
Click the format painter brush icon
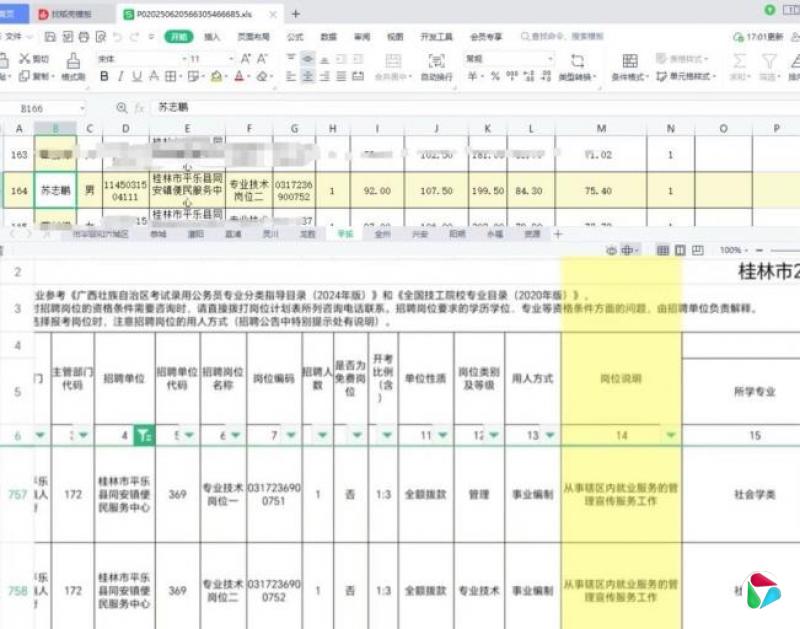(73, 62)
